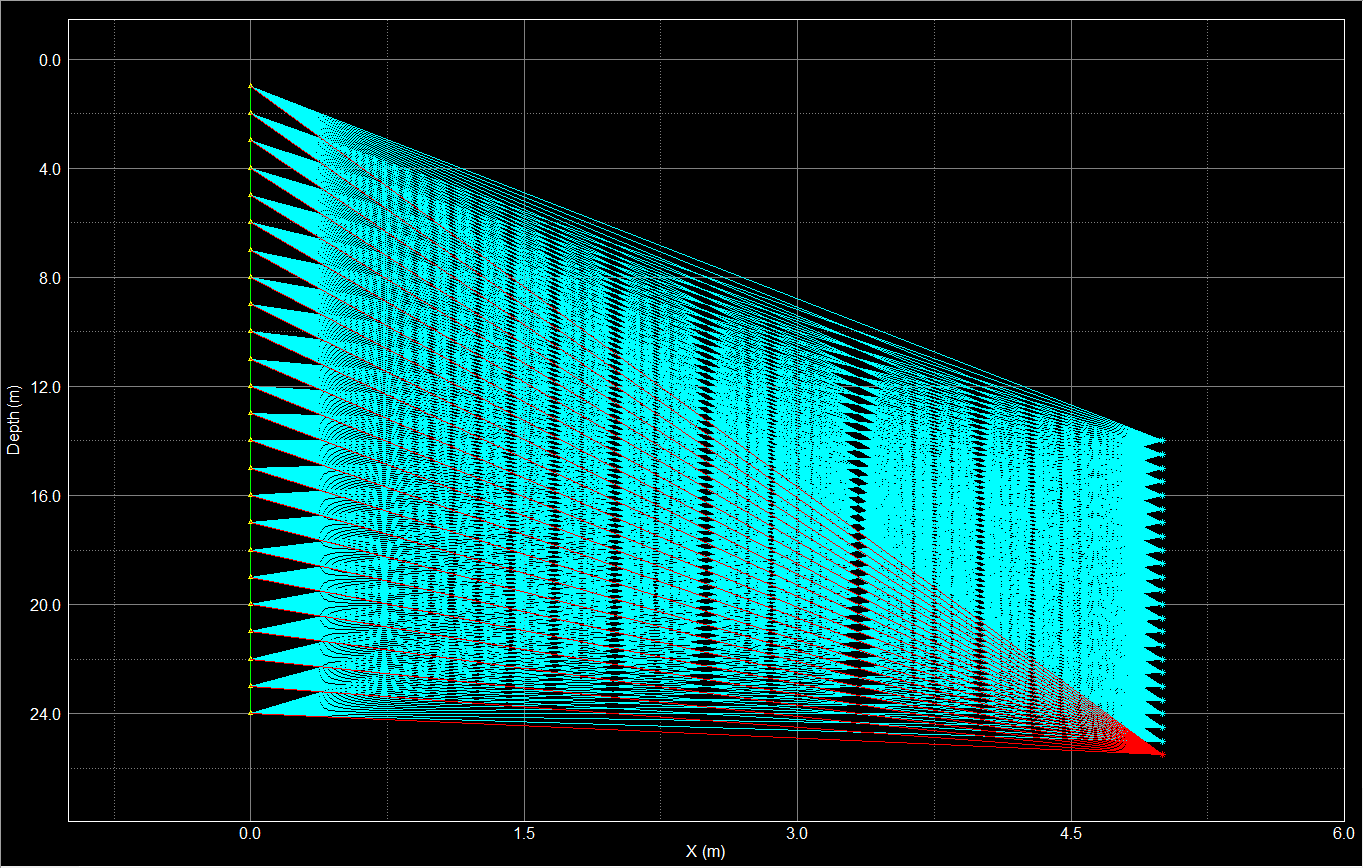1363x868 pixels.
Task: Pick the receiver star at 16.0 m depth
Action: [x=1162, y=496]
